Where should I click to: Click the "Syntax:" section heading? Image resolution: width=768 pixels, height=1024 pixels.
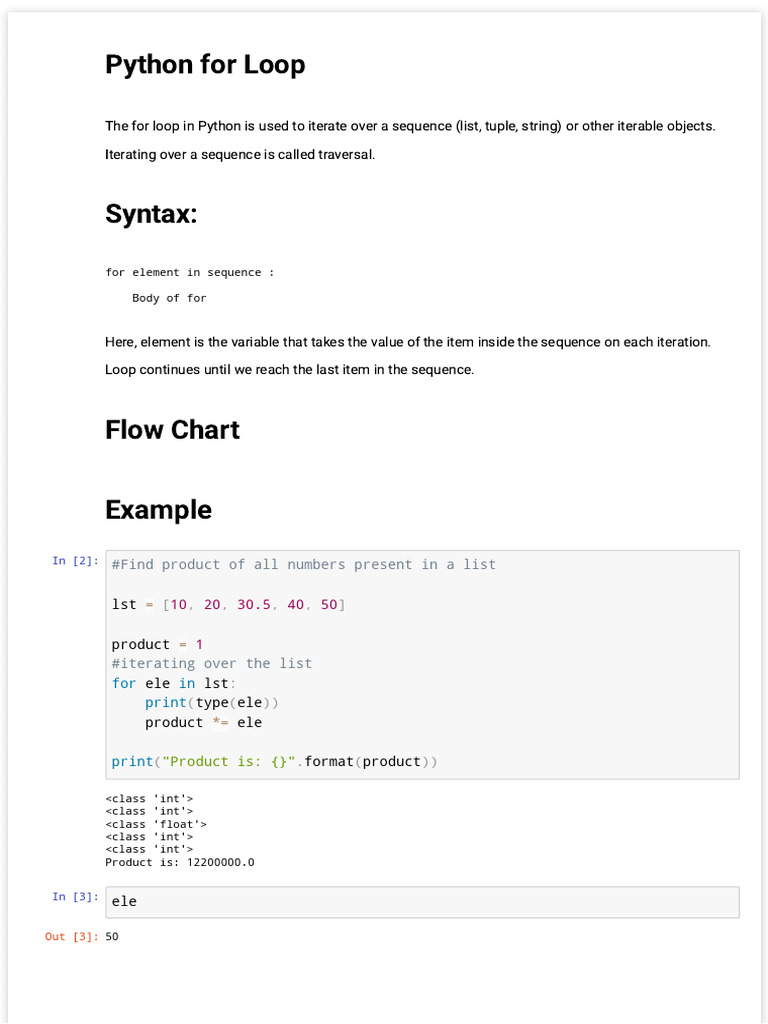click(151, 214)
